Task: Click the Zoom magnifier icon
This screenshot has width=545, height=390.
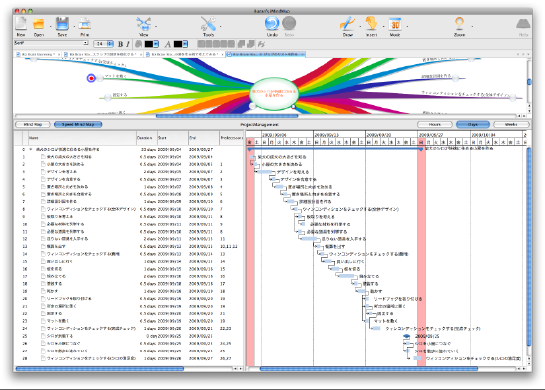Action: 459,24
